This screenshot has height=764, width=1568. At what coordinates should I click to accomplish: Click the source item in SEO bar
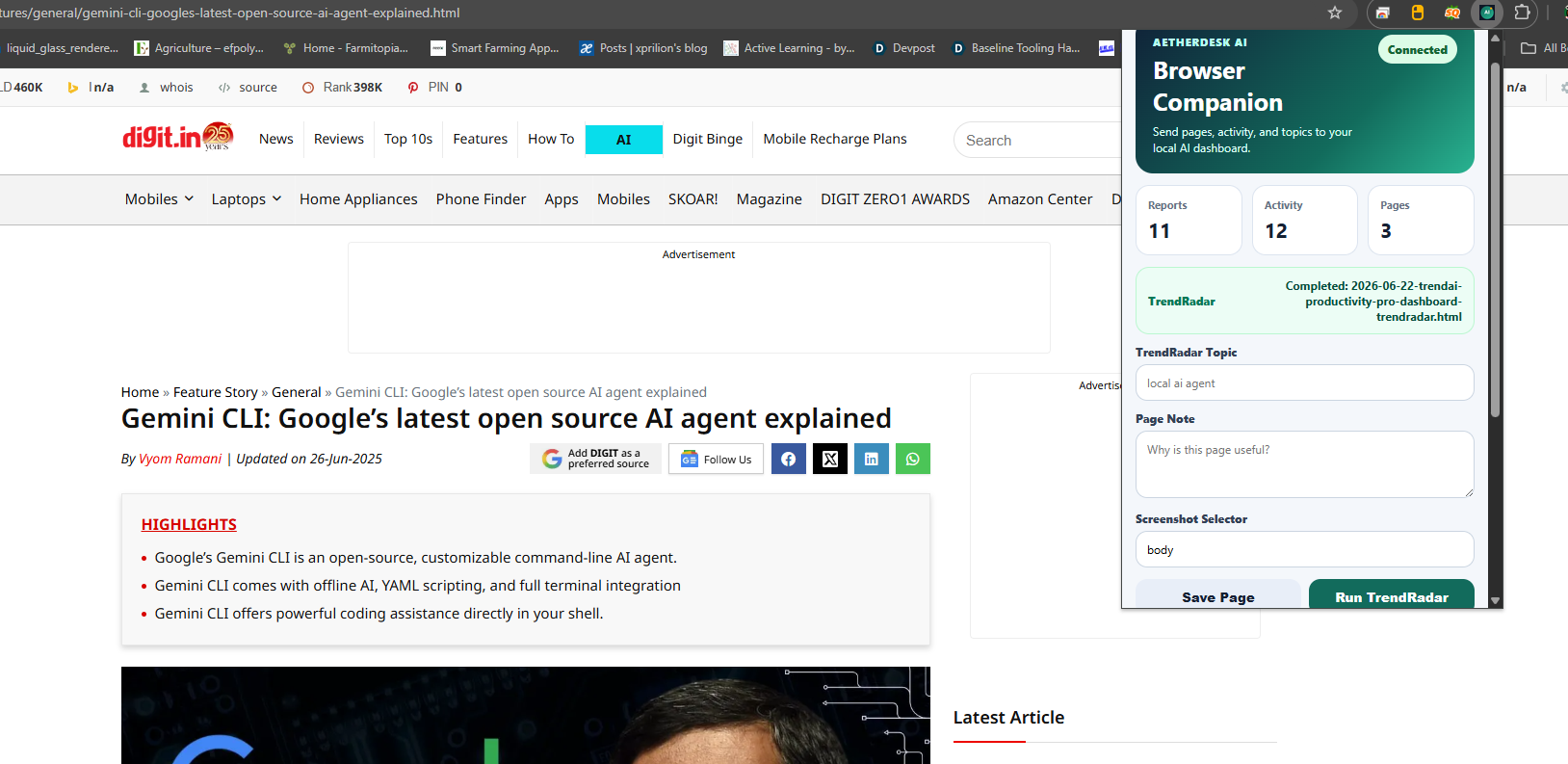coord(248,88)
